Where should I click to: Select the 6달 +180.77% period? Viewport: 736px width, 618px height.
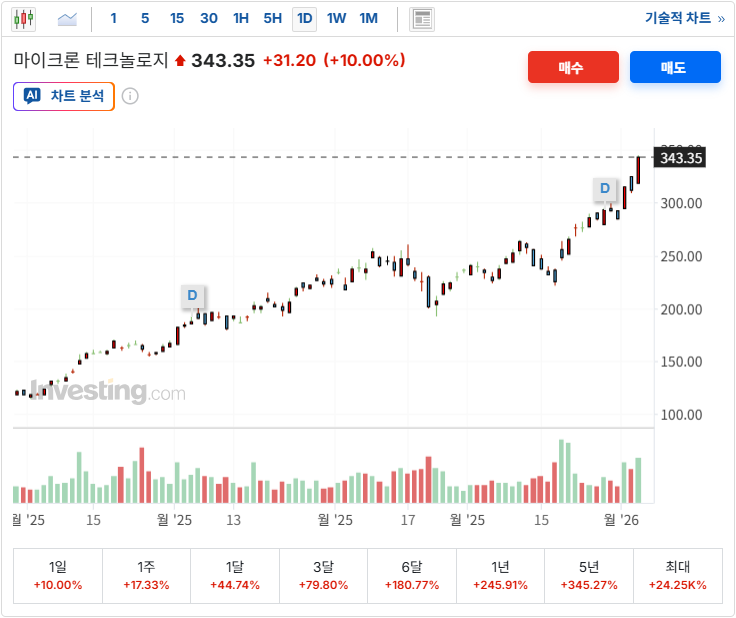point(412,576)
